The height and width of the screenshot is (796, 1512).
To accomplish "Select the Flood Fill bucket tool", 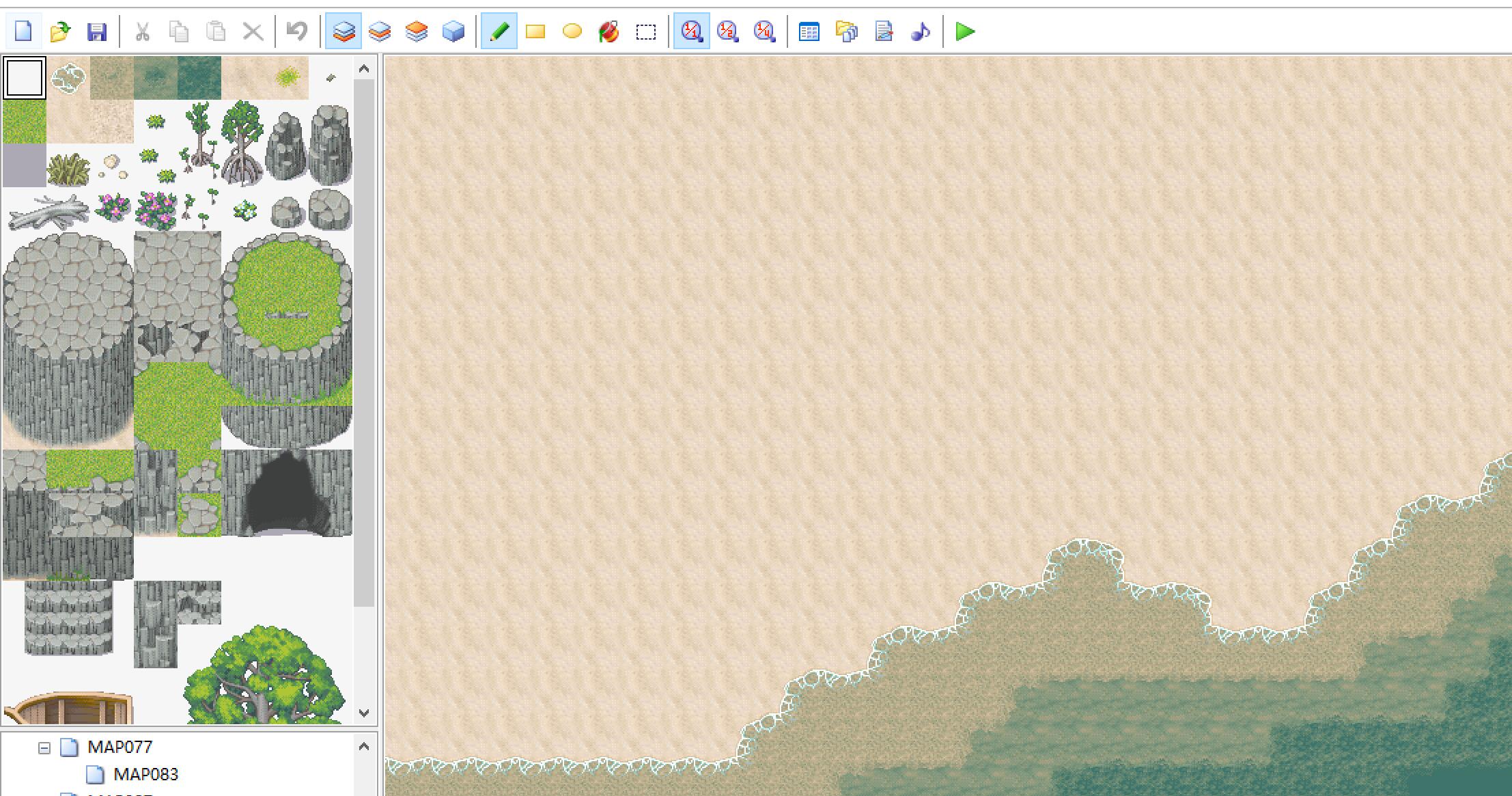I will pyautogui.click(x=609, y=31).
